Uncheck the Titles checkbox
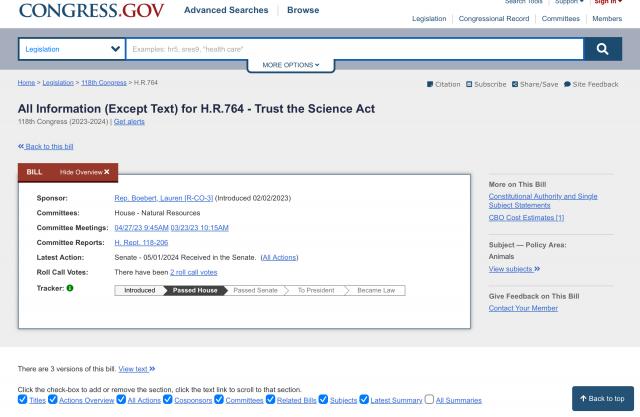The width and height of the screenshot is (640, 417). point(24,400)
